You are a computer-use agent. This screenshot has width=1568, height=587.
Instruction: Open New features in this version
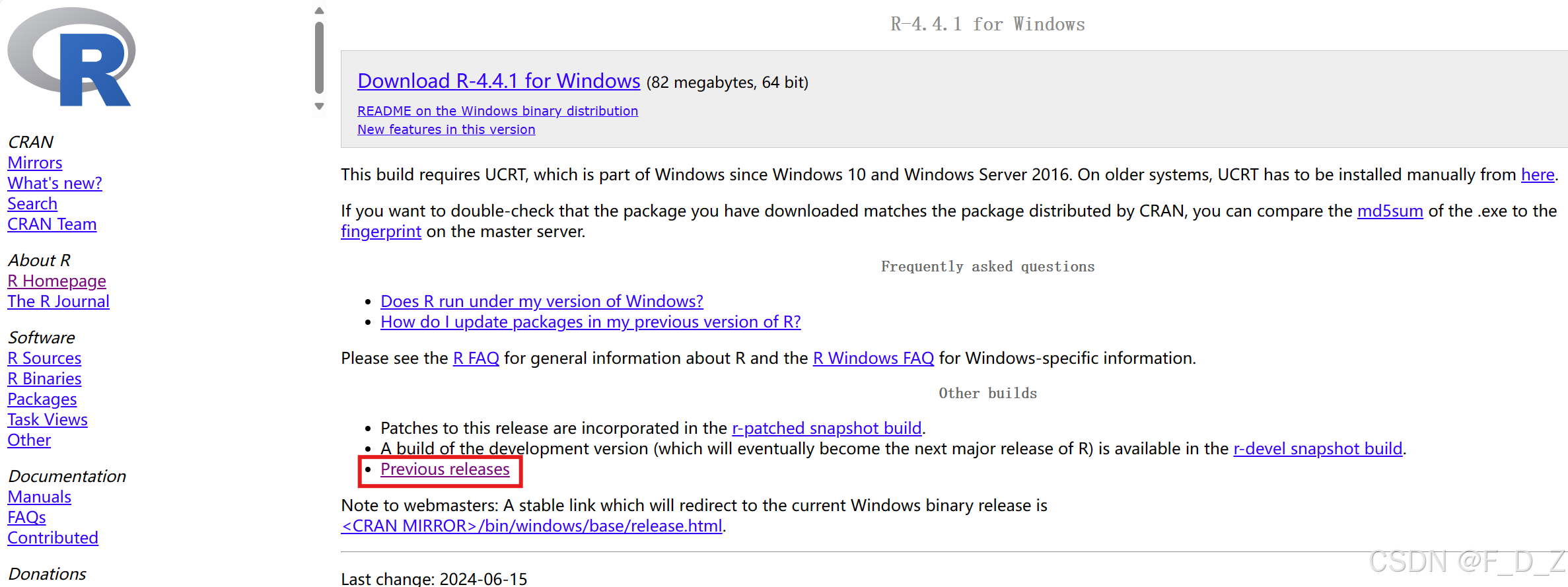(446, 129)
